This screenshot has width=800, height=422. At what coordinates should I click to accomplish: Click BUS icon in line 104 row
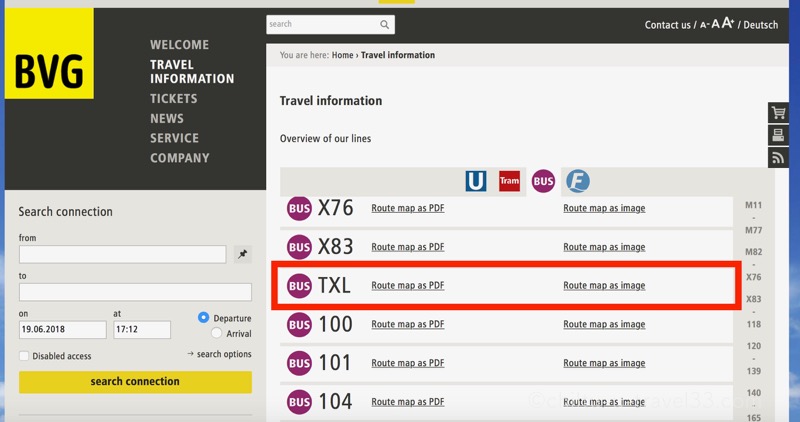click(x=299, y=402)
